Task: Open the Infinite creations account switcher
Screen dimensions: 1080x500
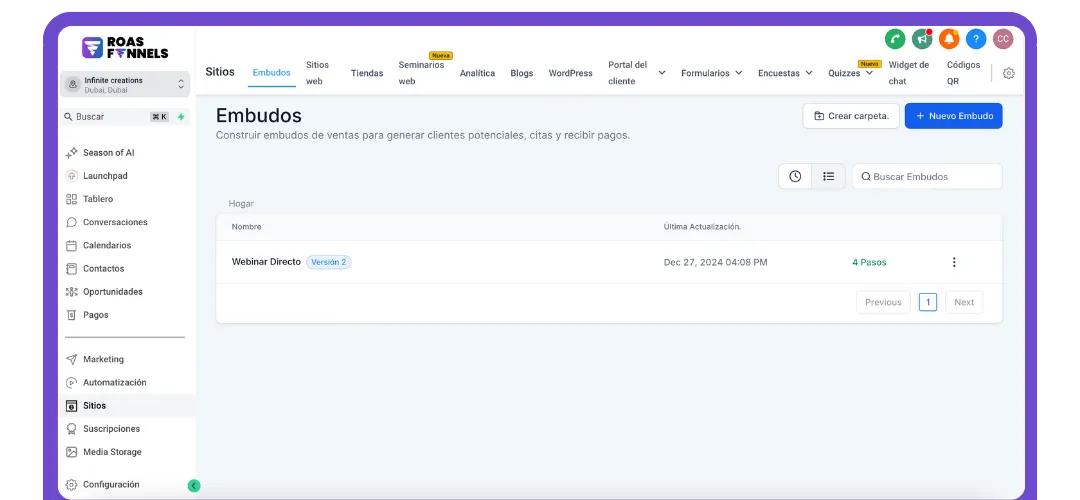Action: (x=125, y=84)
